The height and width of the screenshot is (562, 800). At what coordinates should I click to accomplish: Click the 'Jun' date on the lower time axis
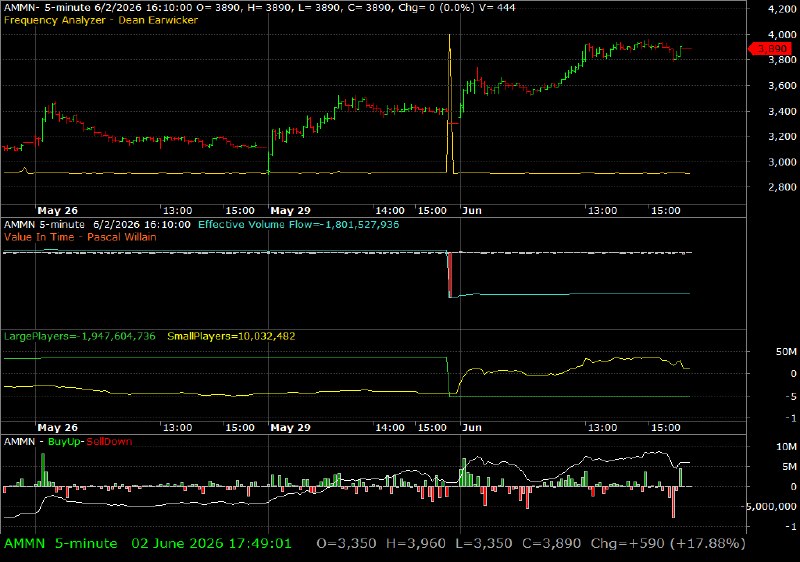point(472,427)
